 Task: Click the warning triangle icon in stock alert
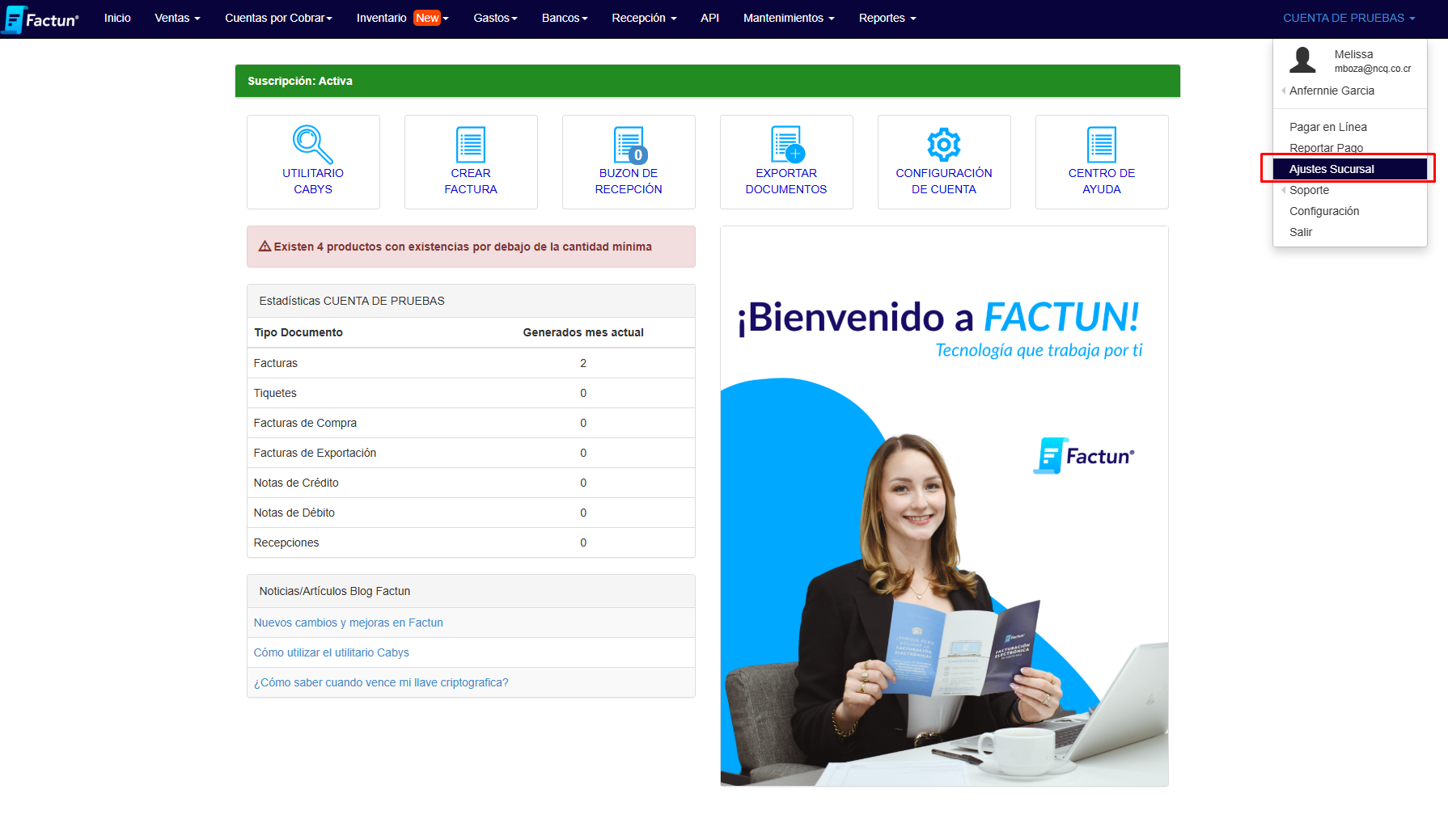click(x=265, y=247)
